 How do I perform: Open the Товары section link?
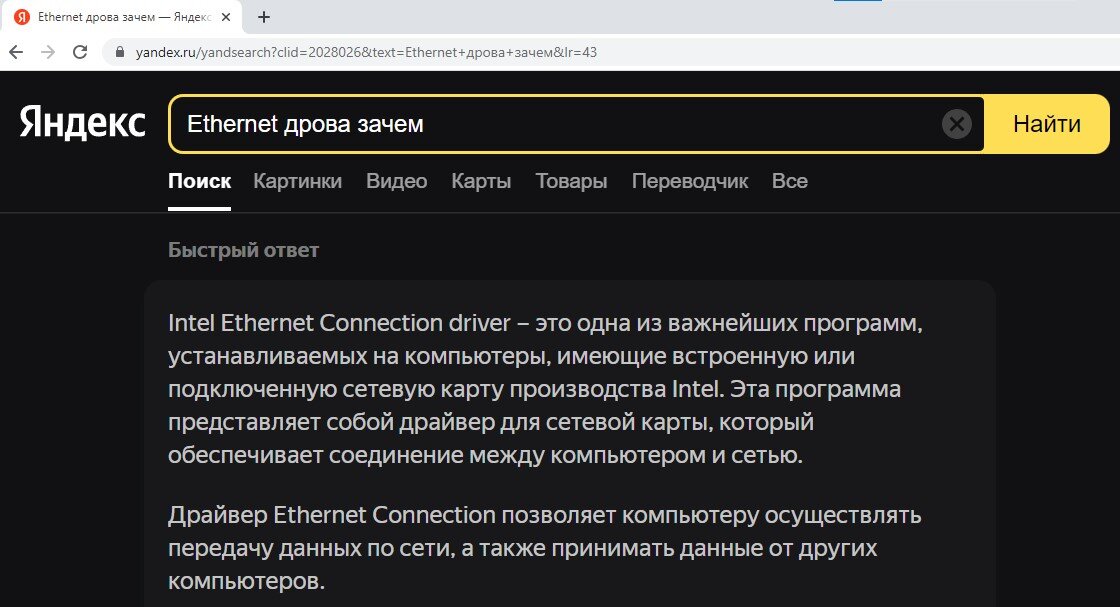point(571,181)
